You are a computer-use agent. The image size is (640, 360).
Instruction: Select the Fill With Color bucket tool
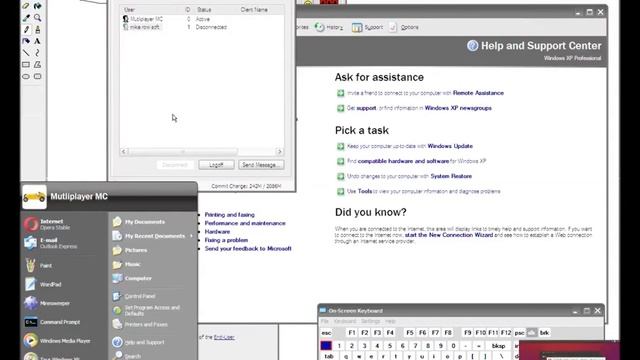coord(38,6)
